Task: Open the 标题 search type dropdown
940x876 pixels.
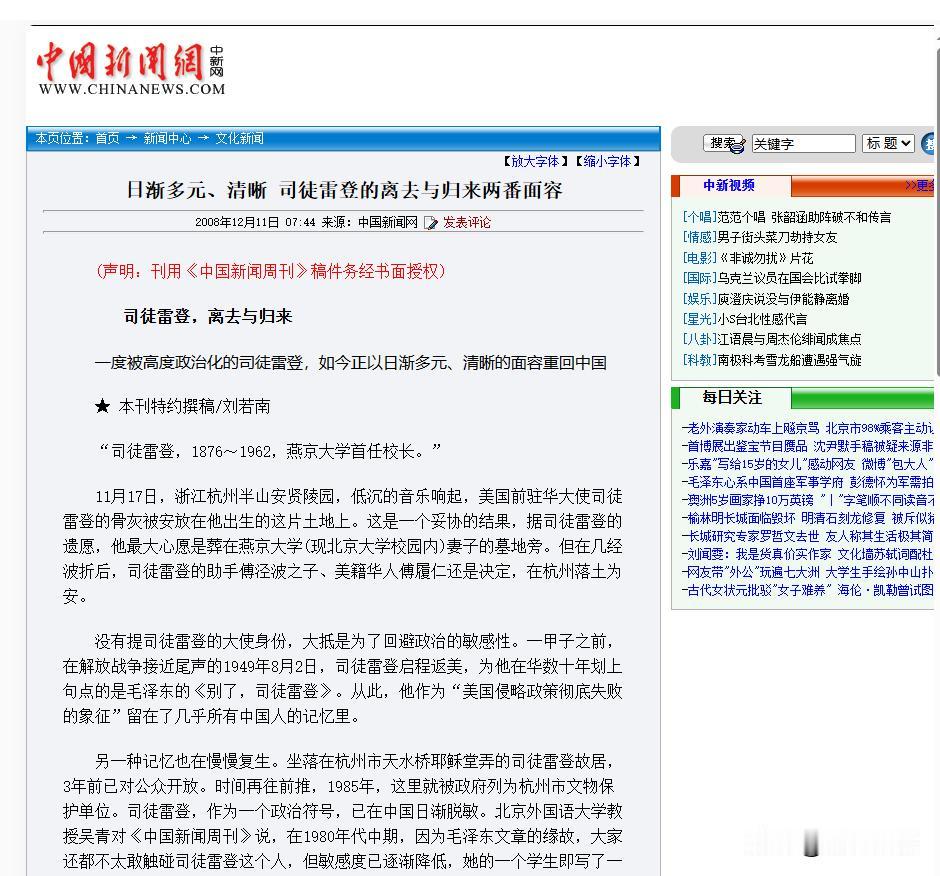Action: 888,143
